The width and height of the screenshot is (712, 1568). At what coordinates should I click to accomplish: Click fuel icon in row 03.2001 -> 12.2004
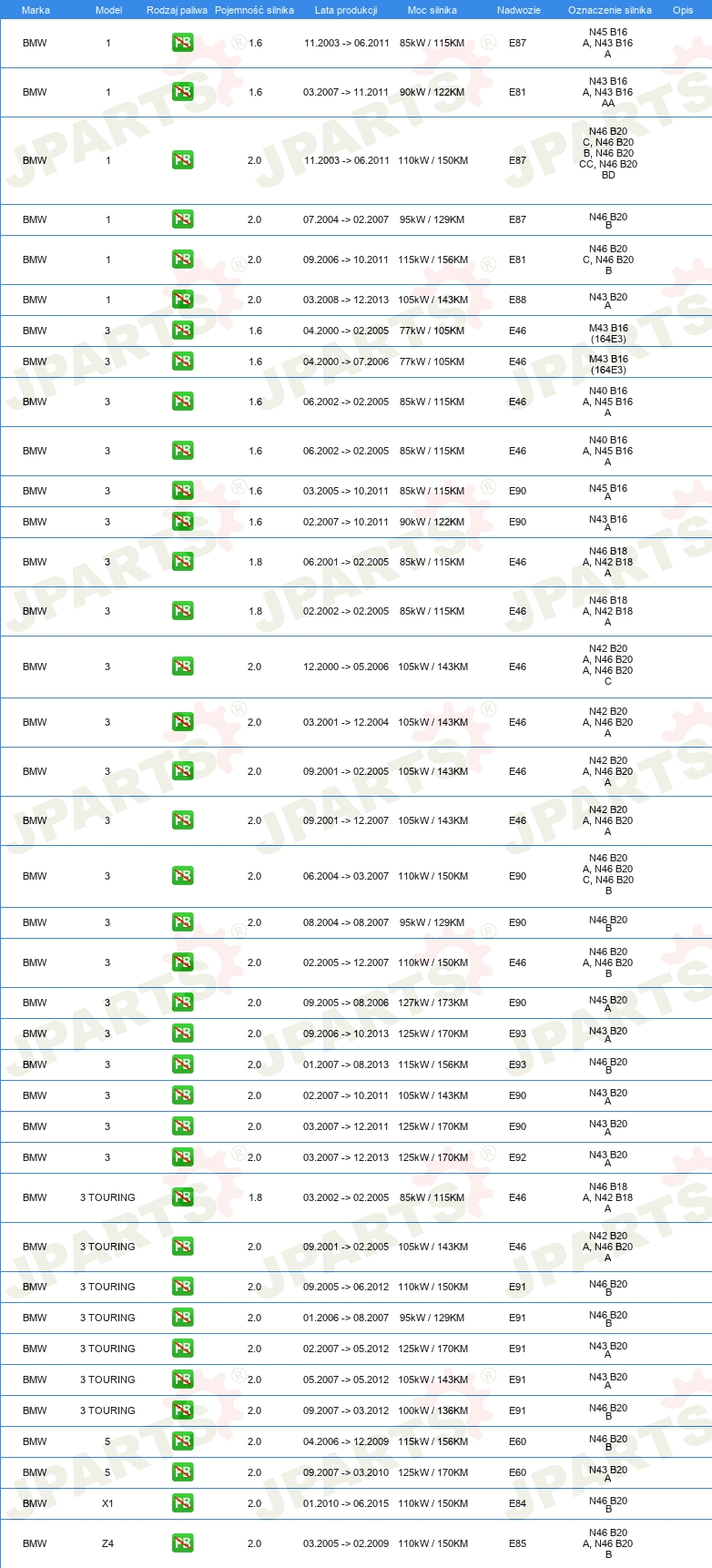point(182,722)
